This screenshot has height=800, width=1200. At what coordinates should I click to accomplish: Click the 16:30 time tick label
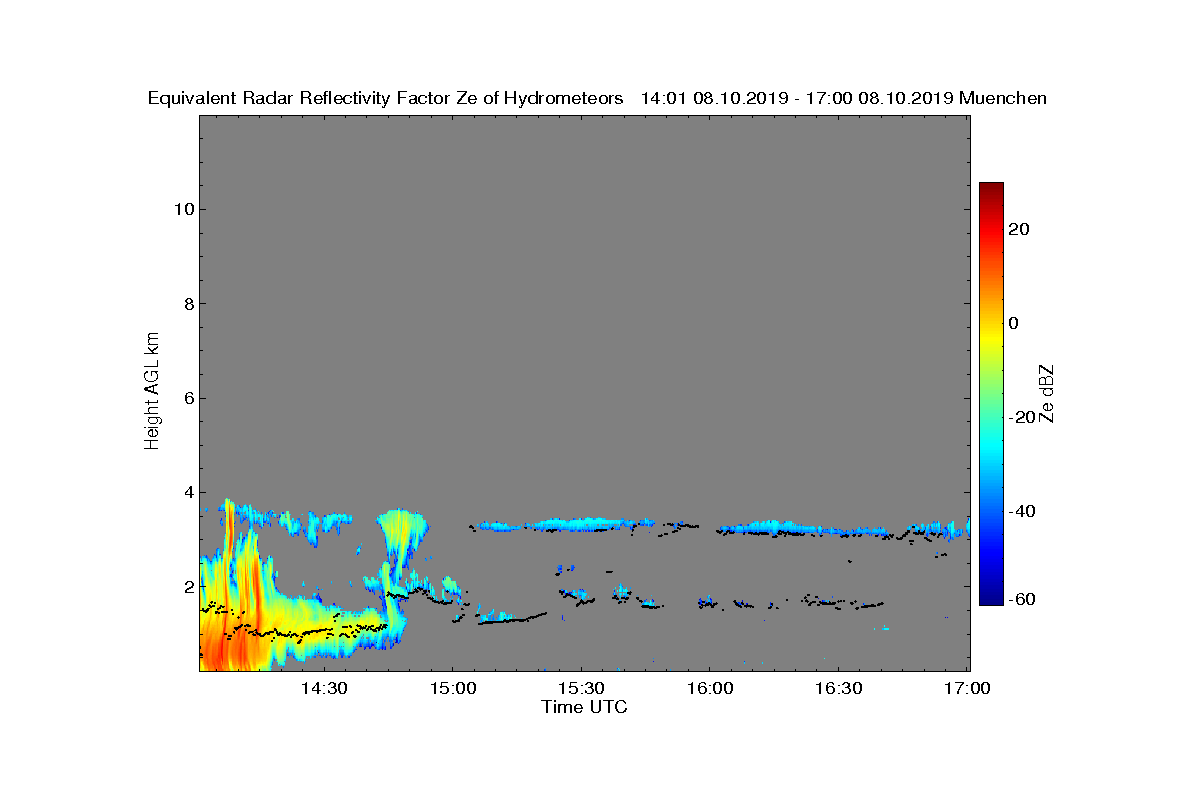839,689
